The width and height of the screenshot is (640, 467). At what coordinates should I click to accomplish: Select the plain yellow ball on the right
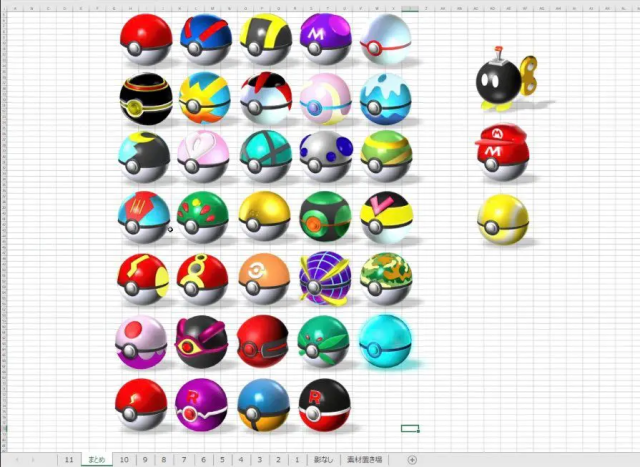pyautogui.click(x=501, y=219)
